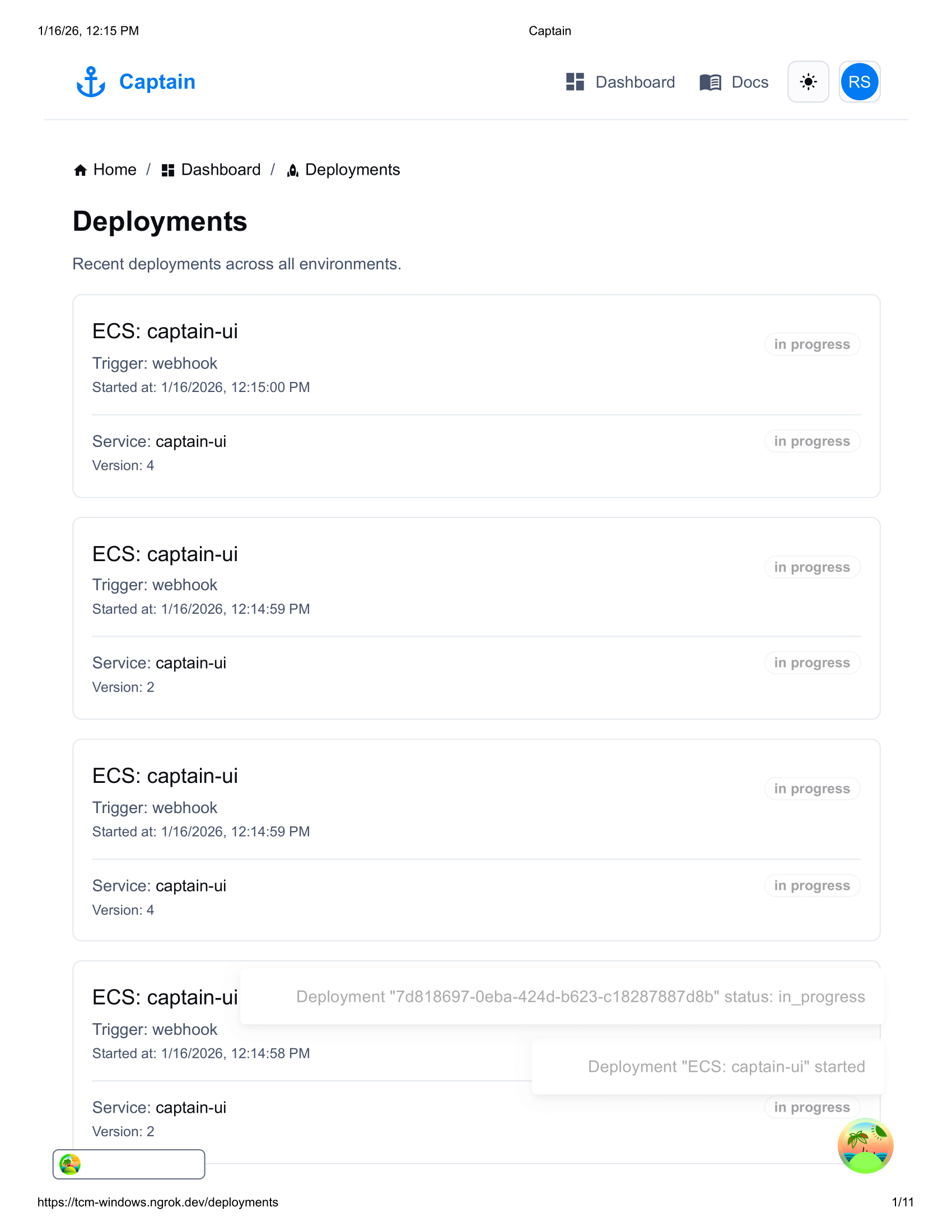Click the rocket icon beside the Deployments breadcrumb
Screen dimensions: 952x1232
293,170
